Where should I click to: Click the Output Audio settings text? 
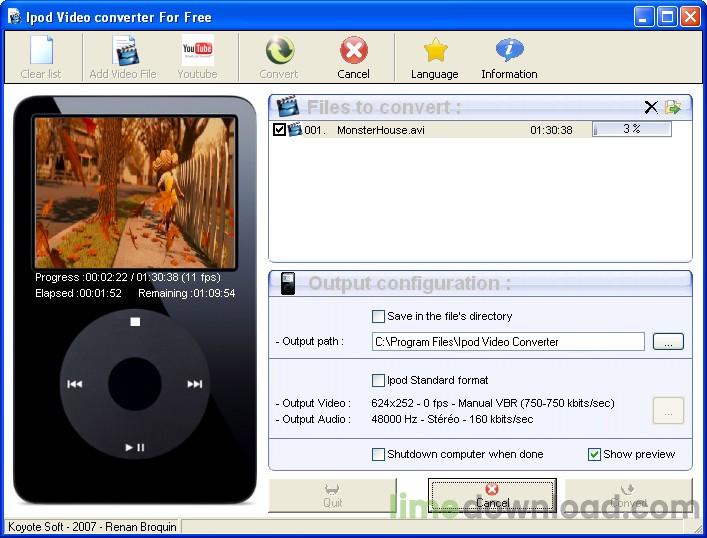[452, 419]
